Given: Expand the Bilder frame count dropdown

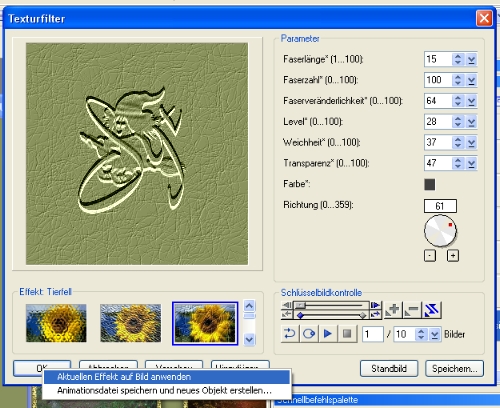Looking at the screenshot, I should pyautogui.click(x=434, y=334).
